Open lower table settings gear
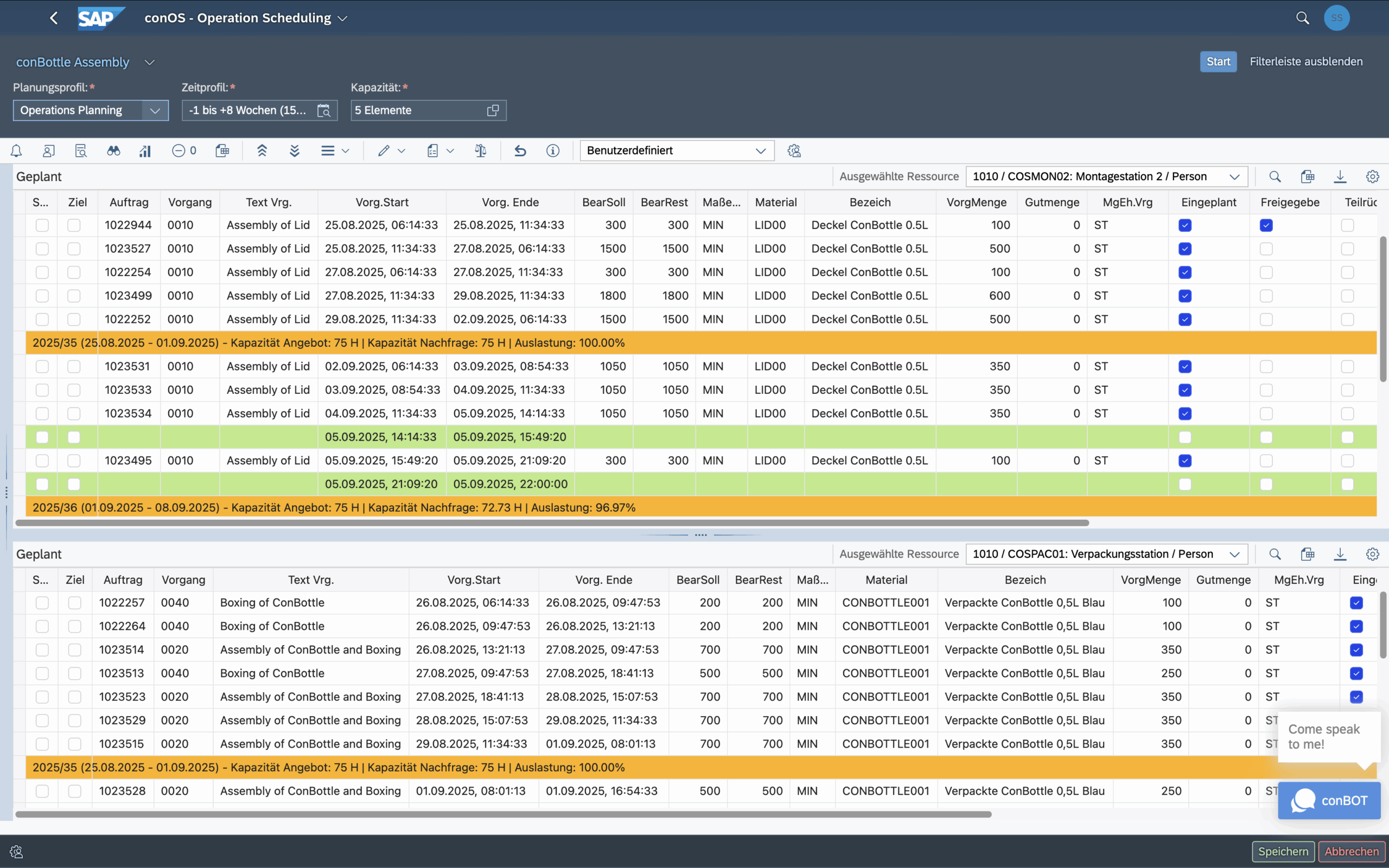Screen dimensions: 1389x868 [x=1372, y=554]
